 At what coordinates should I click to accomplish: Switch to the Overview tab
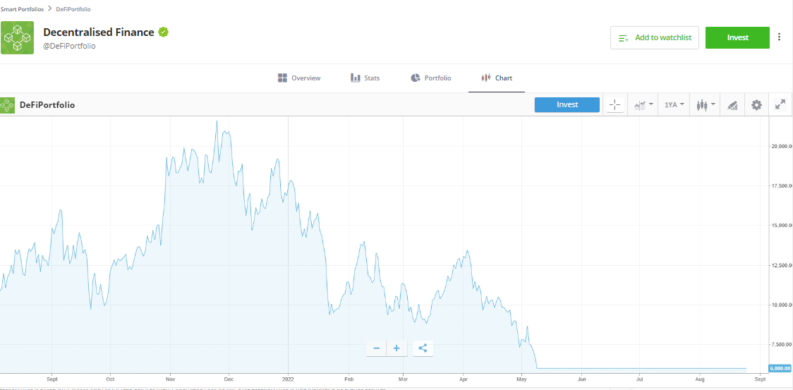[299, 78]
